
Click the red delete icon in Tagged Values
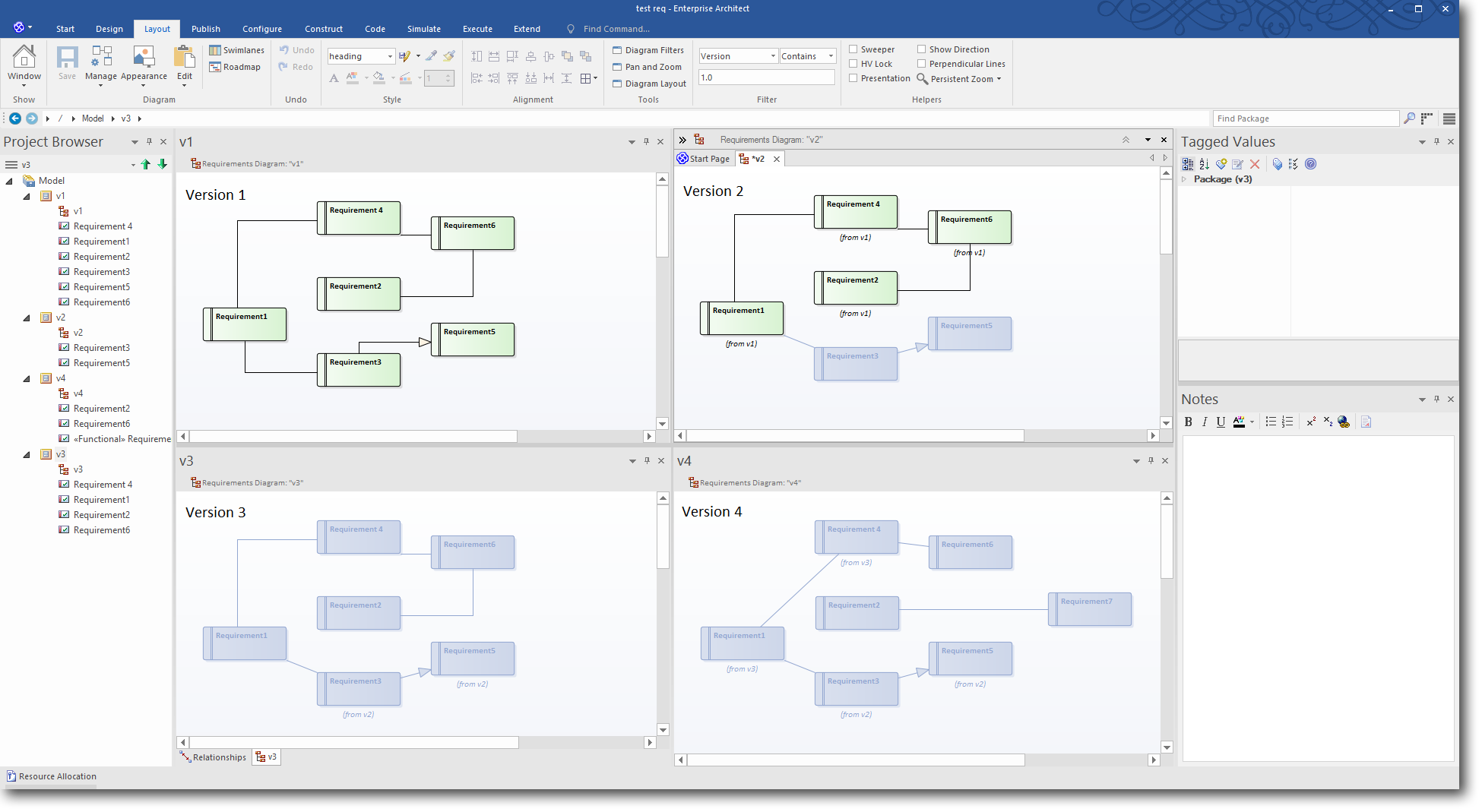coord(1255,164)
